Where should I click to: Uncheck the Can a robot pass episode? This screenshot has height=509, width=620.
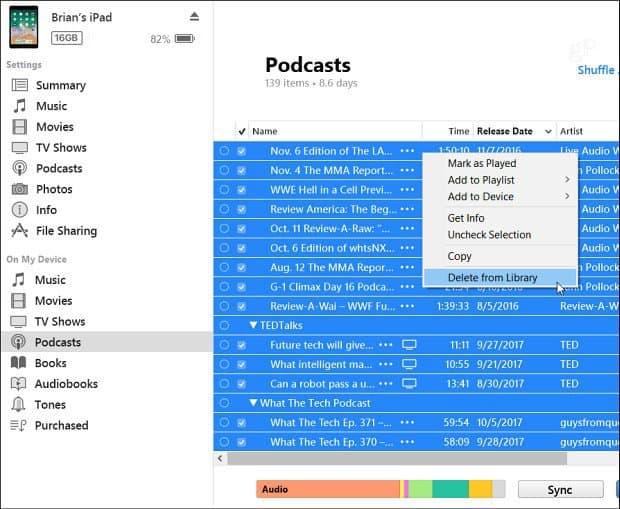[x=241, y=383]
